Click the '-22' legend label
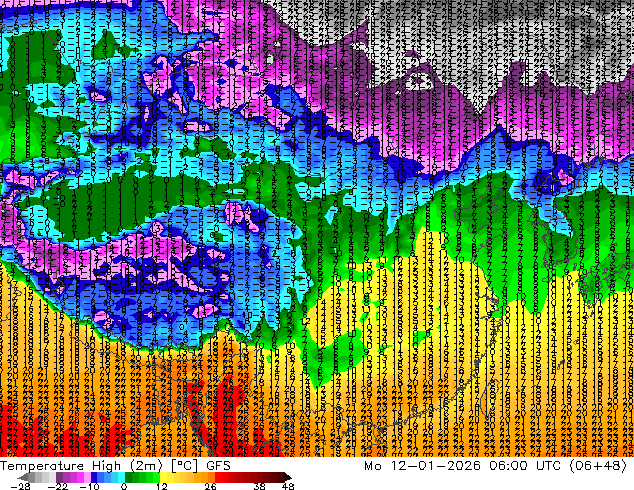 (58, 486)
